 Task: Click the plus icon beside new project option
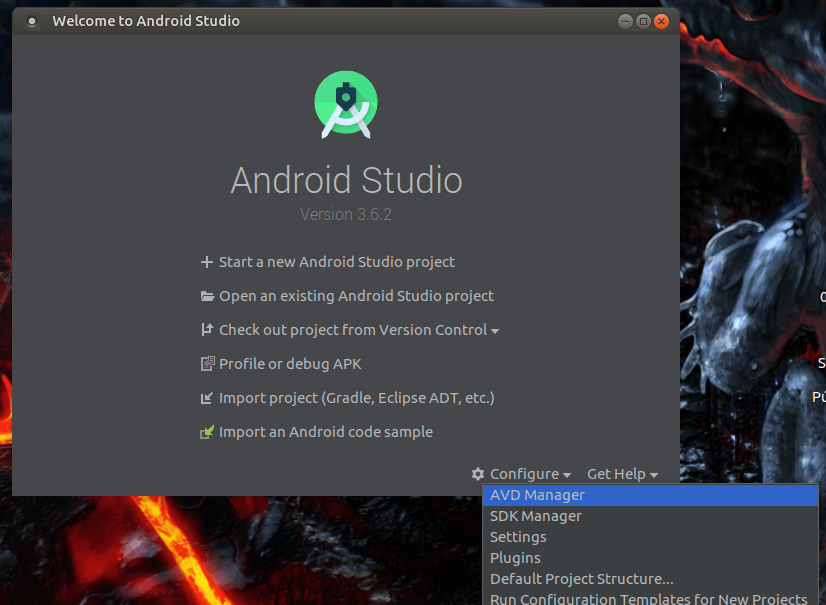(207, 261)
